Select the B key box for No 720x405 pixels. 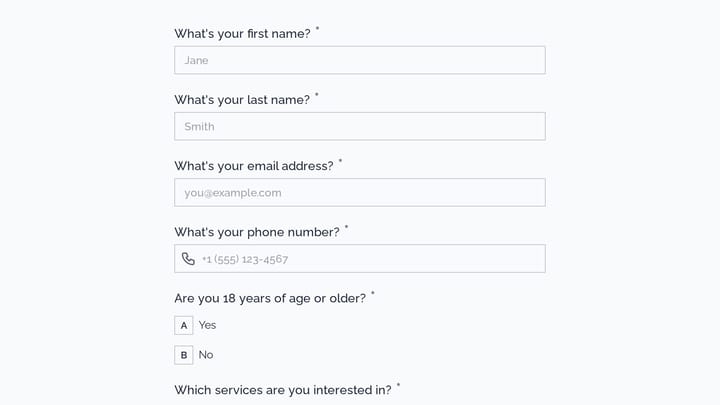click(x=184, y=355)
